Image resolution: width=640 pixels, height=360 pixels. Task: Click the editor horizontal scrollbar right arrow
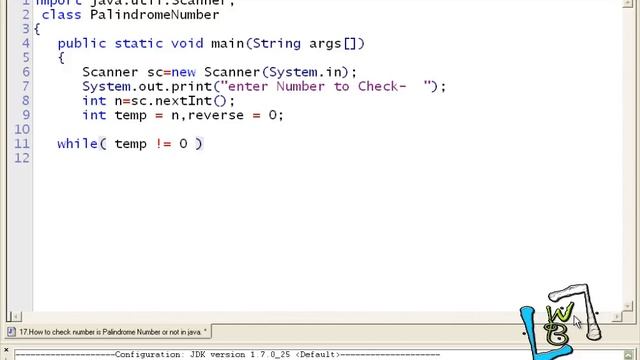pyautogui.click(x=617, y=316)
